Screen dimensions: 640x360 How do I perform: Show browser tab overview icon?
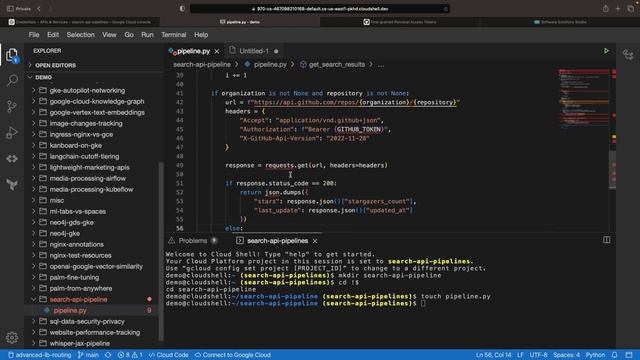pos(631,9)
